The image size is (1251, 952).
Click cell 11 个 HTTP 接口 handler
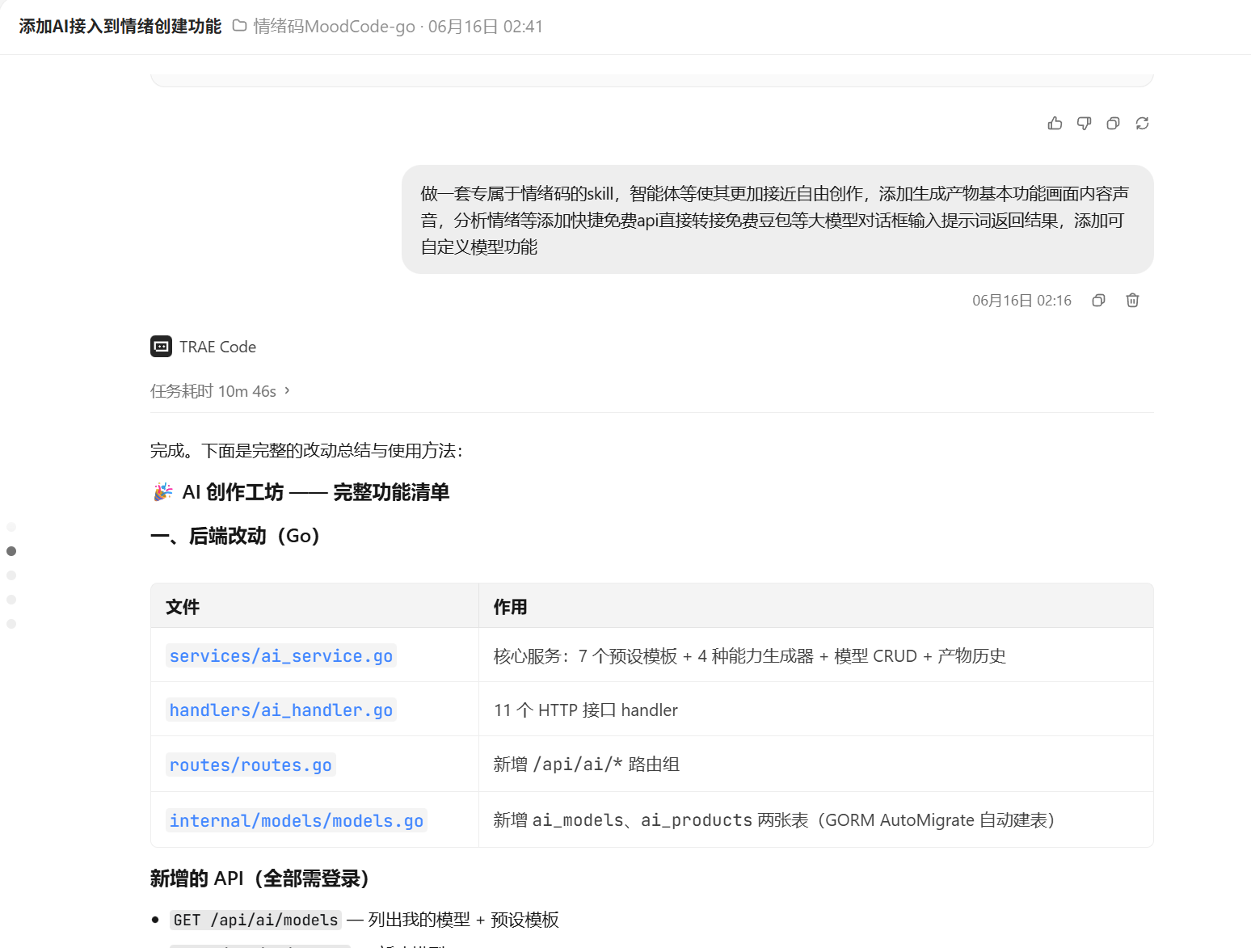coord(816,710)
